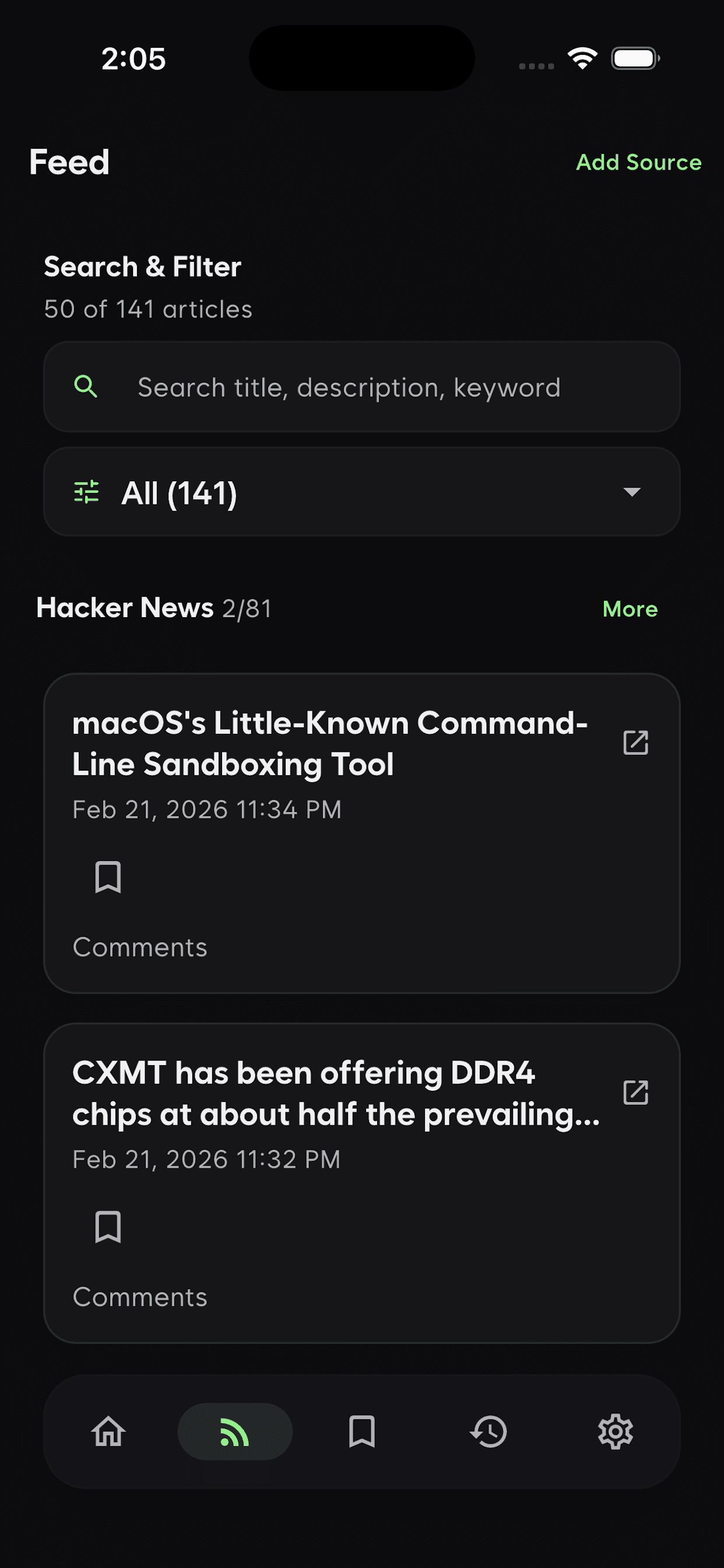Open Bookmarks tab in bottom navigation
The height and width of the screenshot is (1568, 724).
(x=362, y=1431)
